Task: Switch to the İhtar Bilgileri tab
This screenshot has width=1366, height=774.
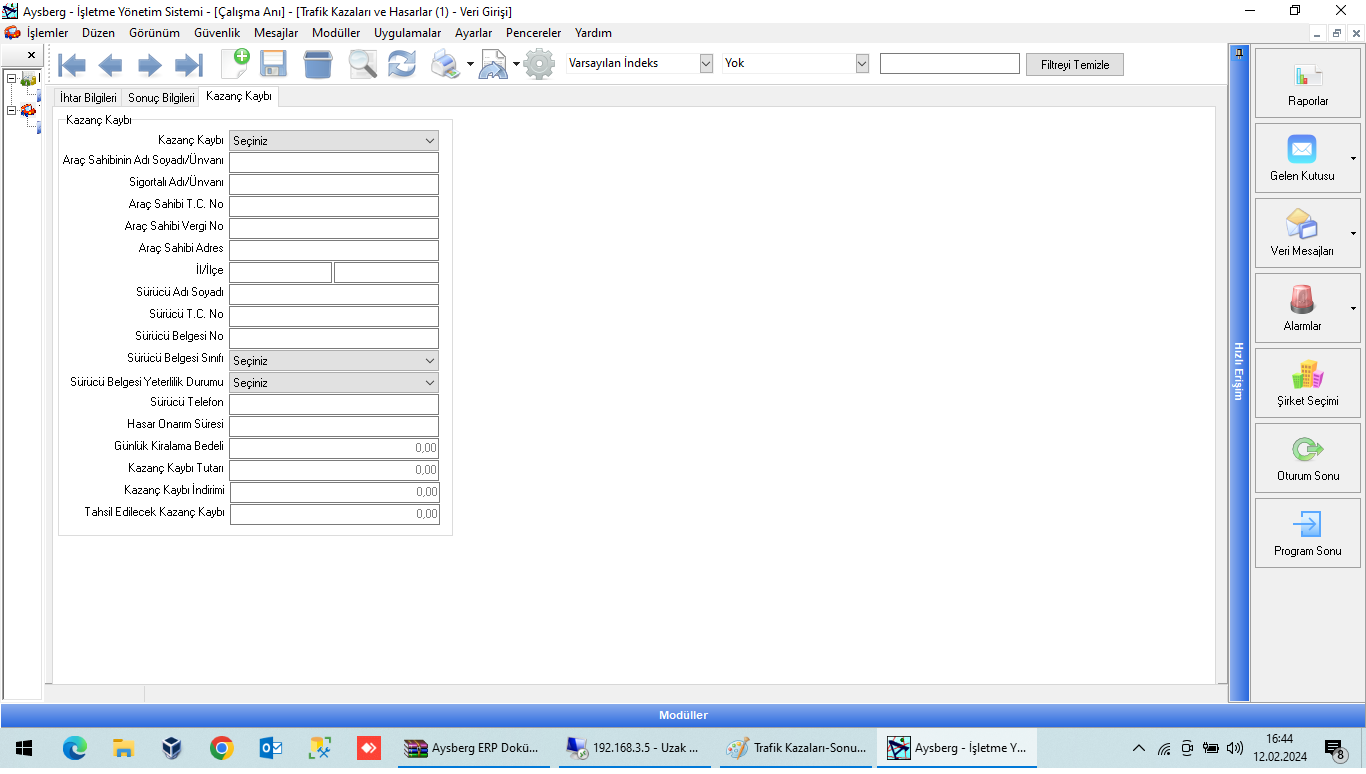Action: click(x=88, y=98)
